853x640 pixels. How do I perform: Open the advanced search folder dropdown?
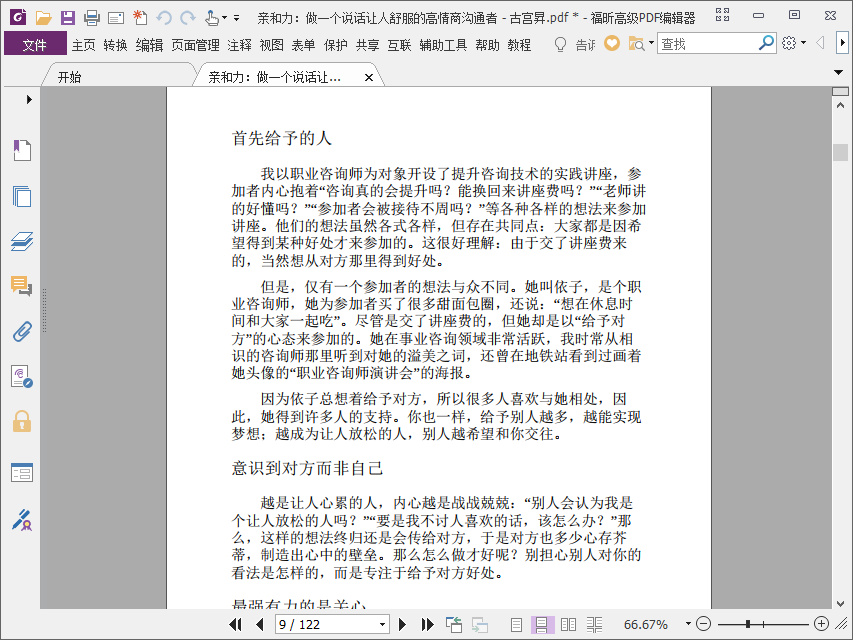pyautogui.click(x=652, y=43)
